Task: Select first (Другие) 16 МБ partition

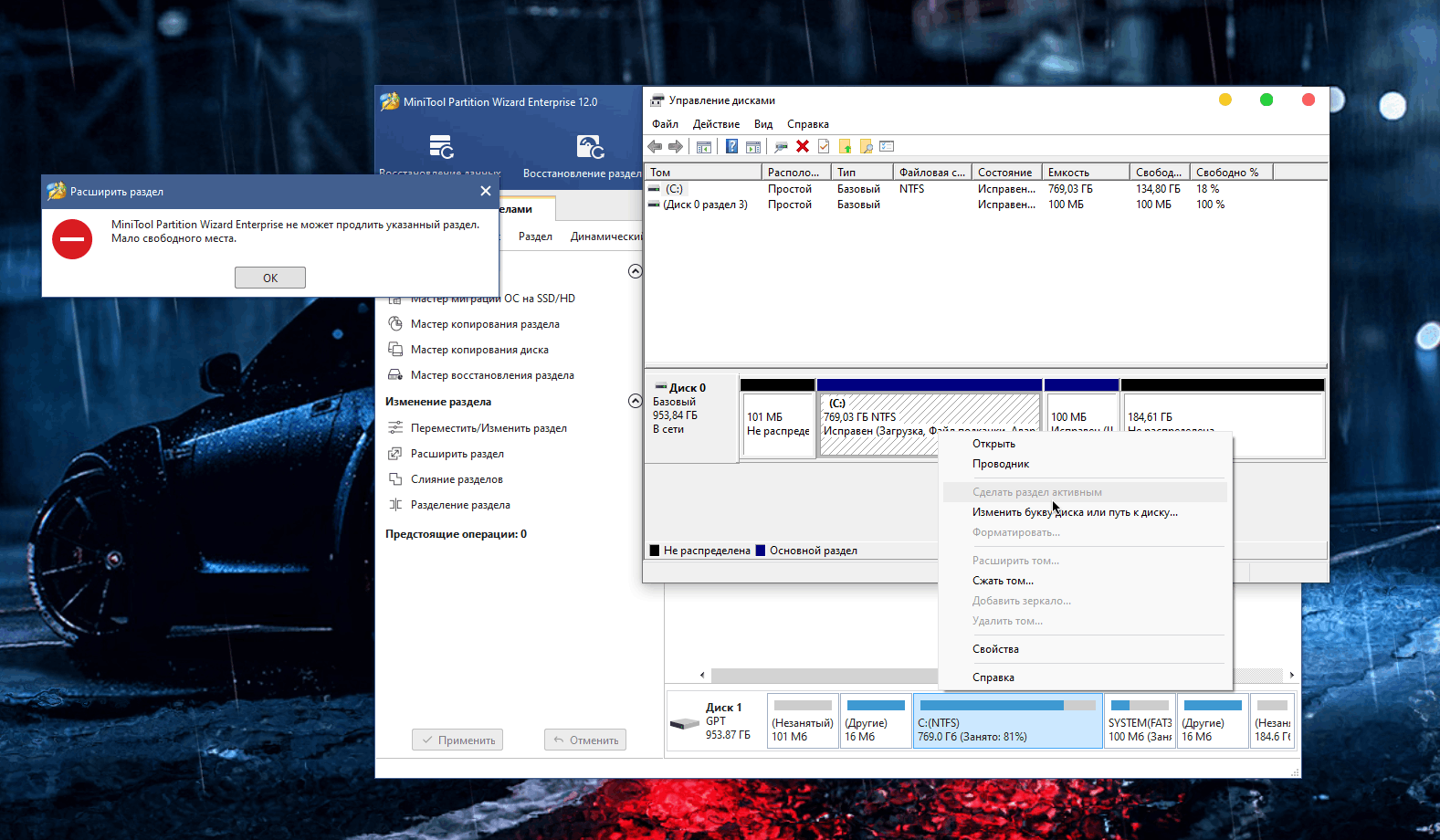Action: 876,721
